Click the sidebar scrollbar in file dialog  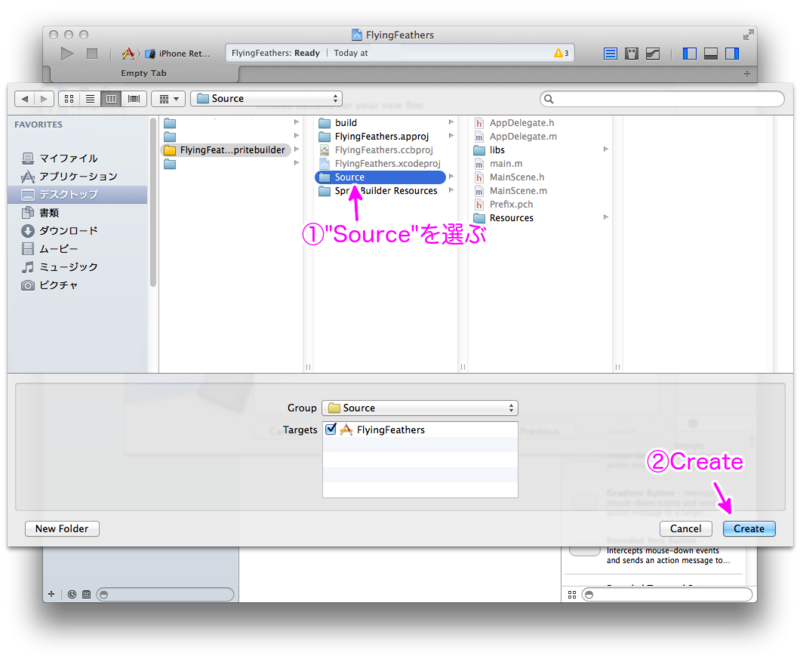point(153,203)
